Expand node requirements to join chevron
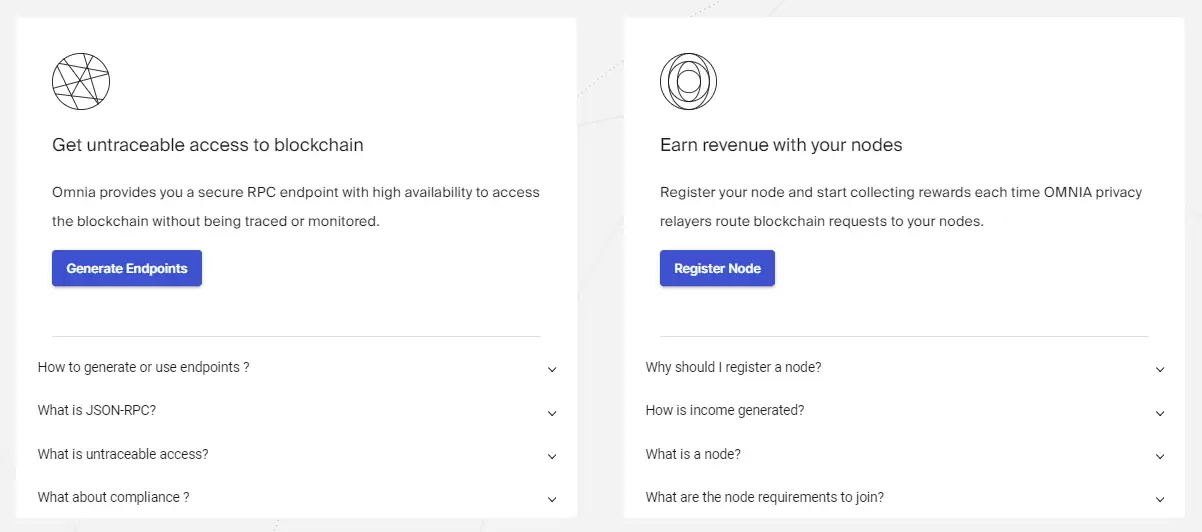Screen dimensions: 1202x532 click(x=1160, y=499)
